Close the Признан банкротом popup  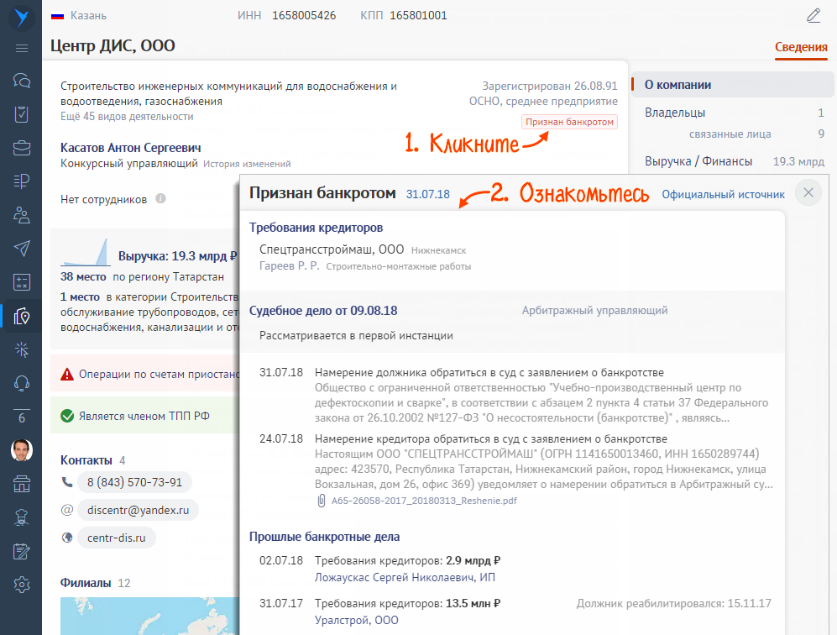pyautogui.click(x=808, y=192)
